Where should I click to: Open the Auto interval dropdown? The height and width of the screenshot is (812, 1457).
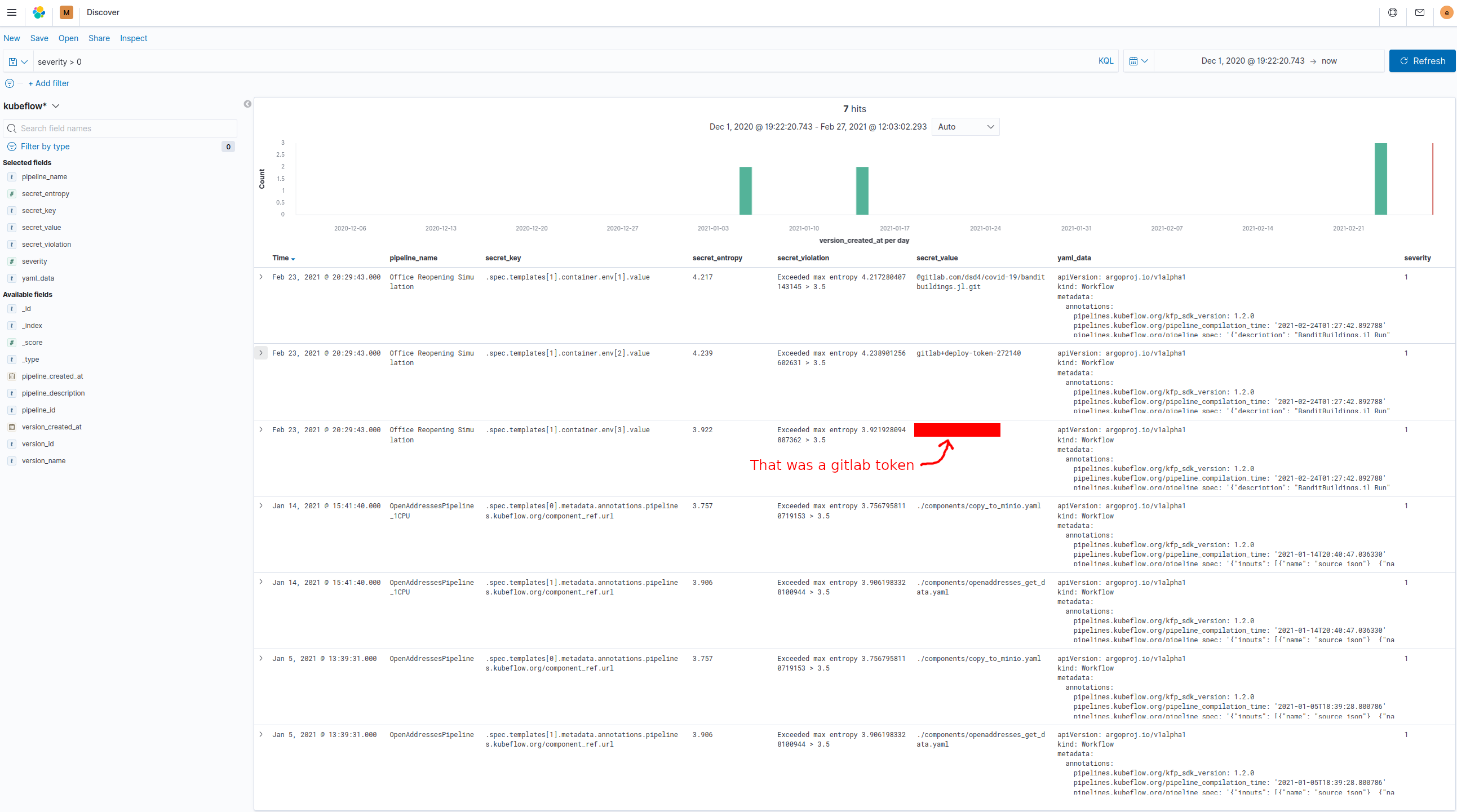click(965, 127)
